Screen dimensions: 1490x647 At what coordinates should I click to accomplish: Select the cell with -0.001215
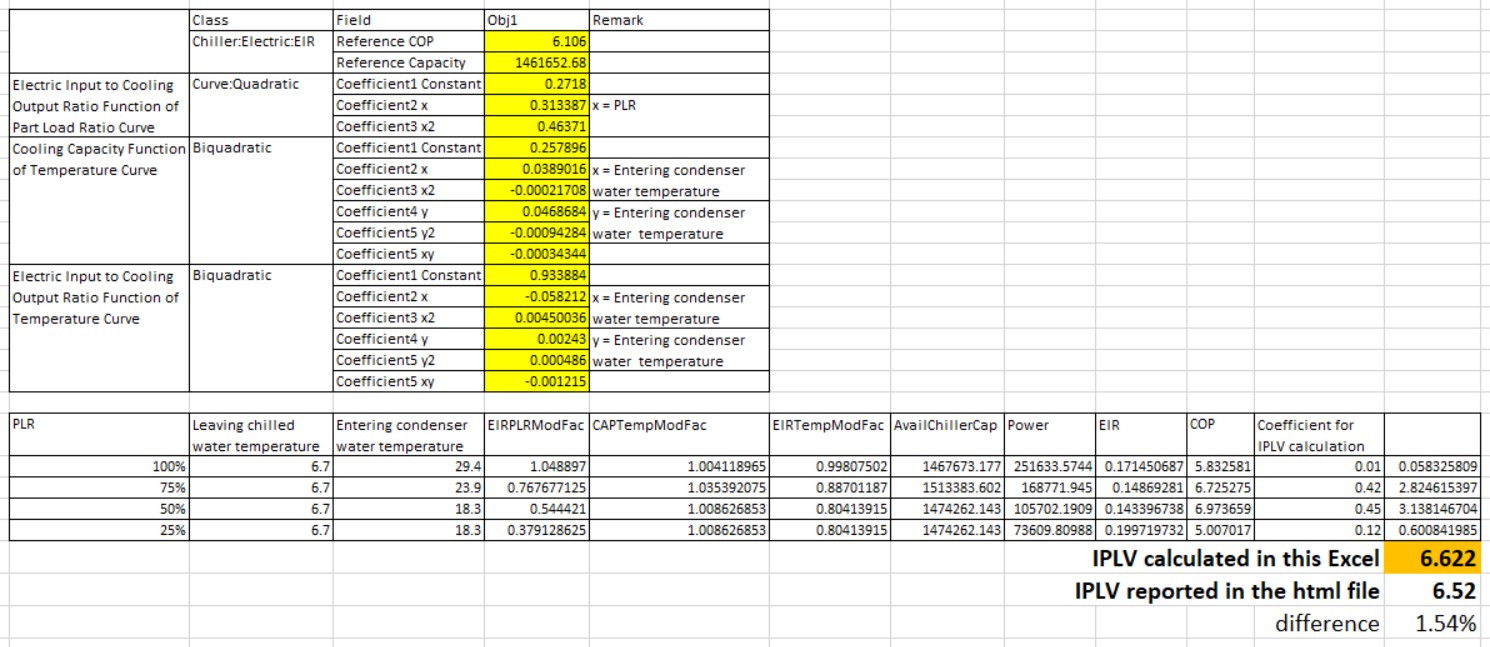coord(536,381)
